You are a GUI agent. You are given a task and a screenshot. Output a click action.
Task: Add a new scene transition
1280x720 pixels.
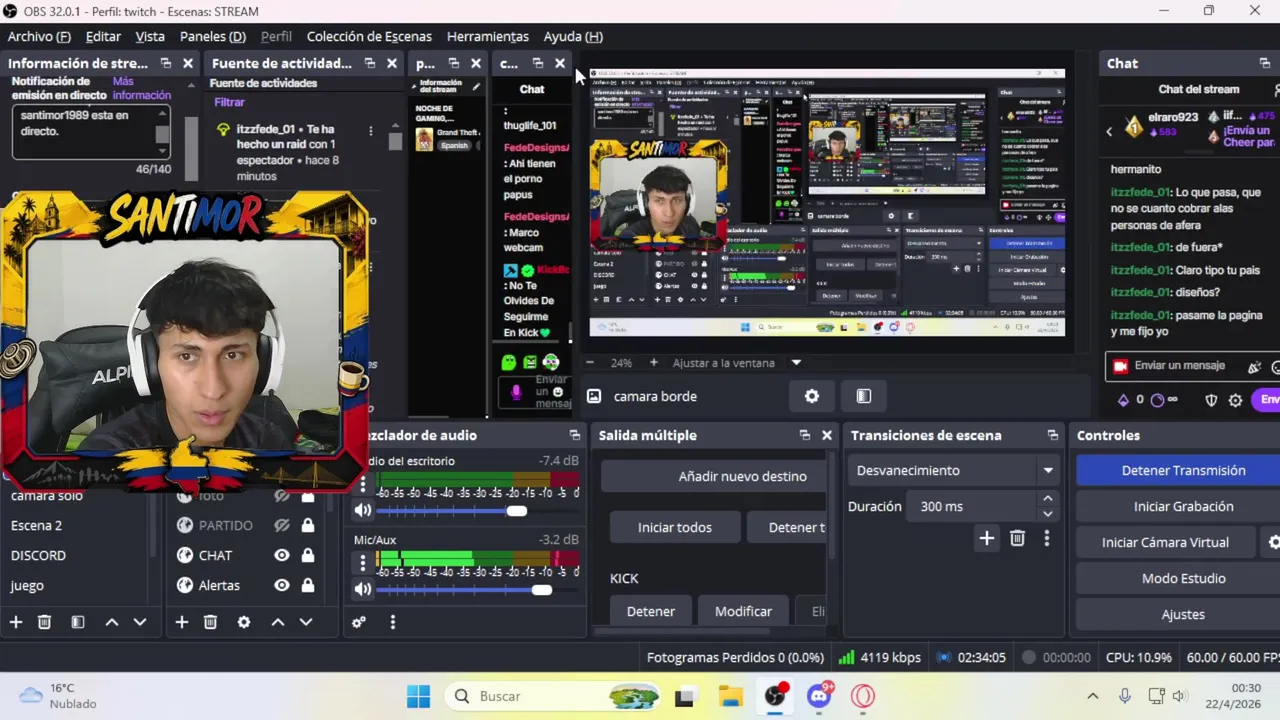point(987,538)
